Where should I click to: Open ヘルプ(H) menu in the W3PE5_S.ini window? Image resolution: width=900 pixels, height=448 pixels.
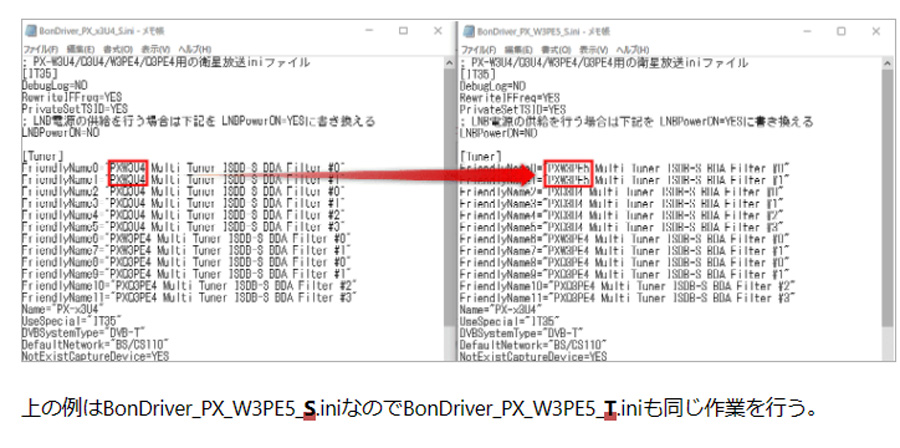pos(633,49)
